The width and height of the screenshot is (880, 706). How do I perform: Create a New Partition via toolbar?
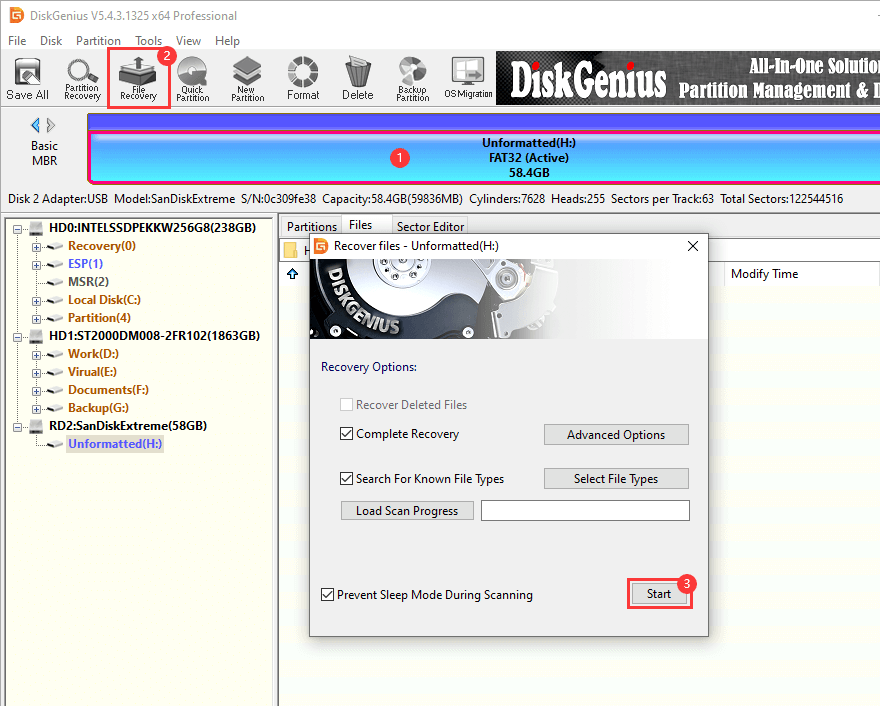[247, 79]
